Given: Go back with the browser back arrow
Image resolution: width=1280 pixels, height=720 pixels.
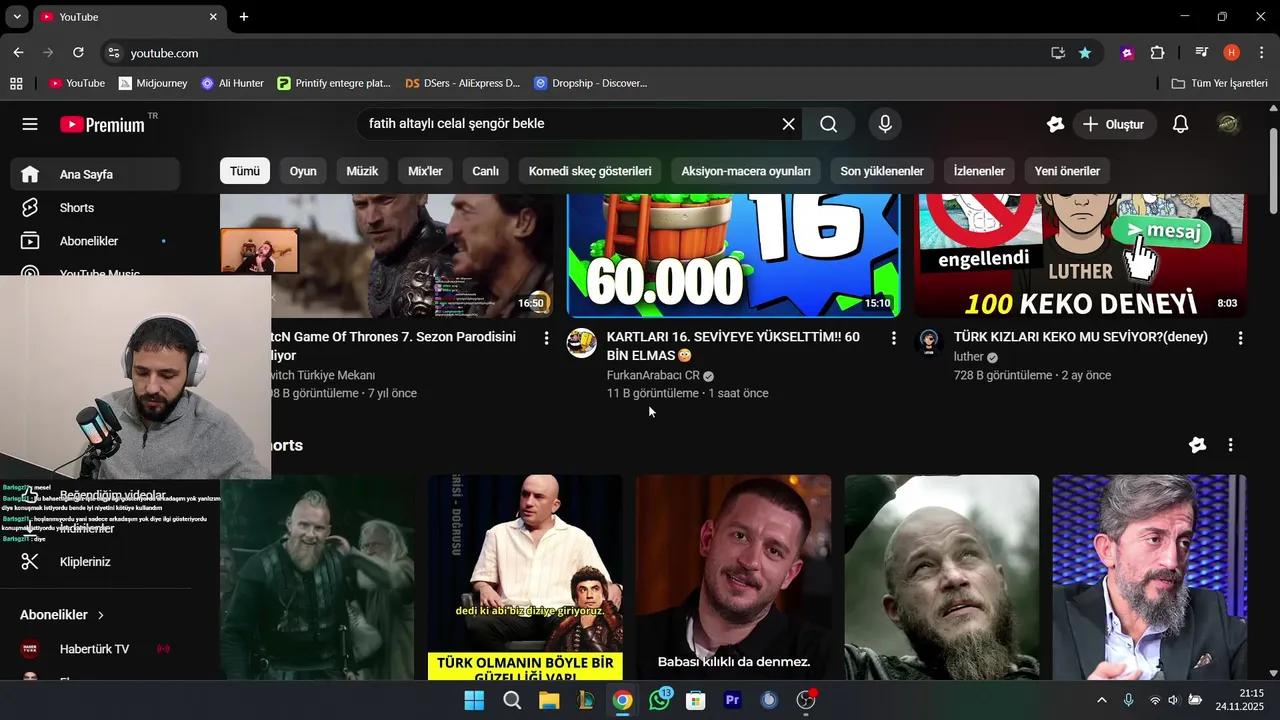Looking at the screenshot, I should [x=18, y=52].
